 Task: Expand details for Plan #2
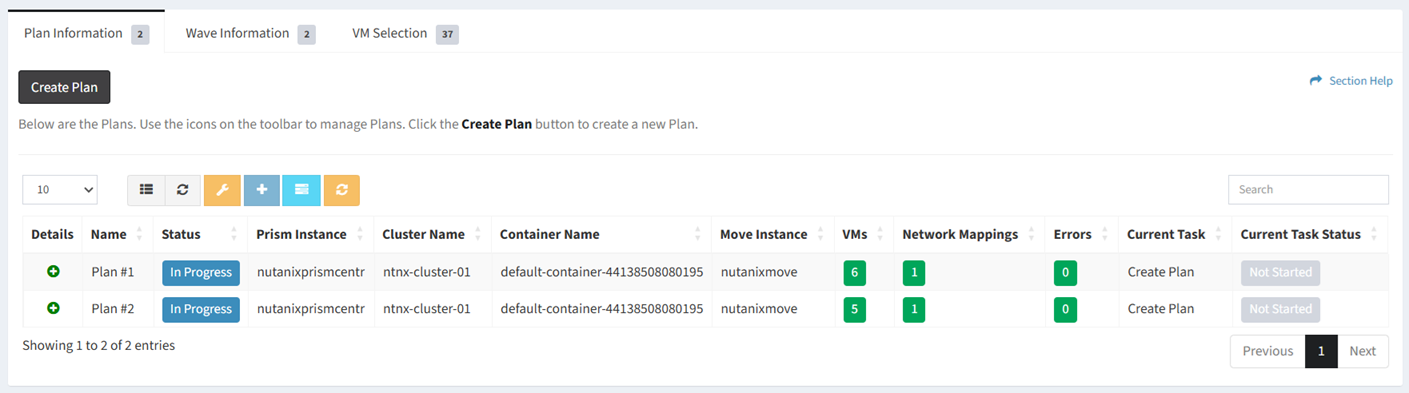point(53,309)
